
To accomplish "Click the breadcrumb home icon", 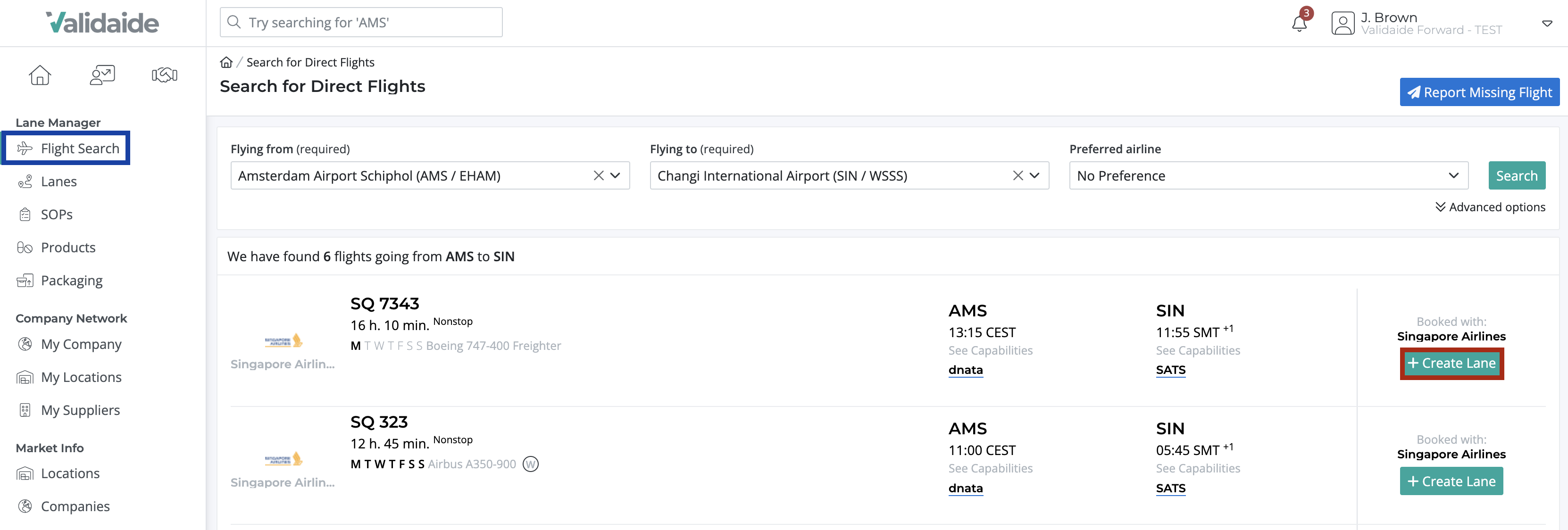I will point(226,62).
